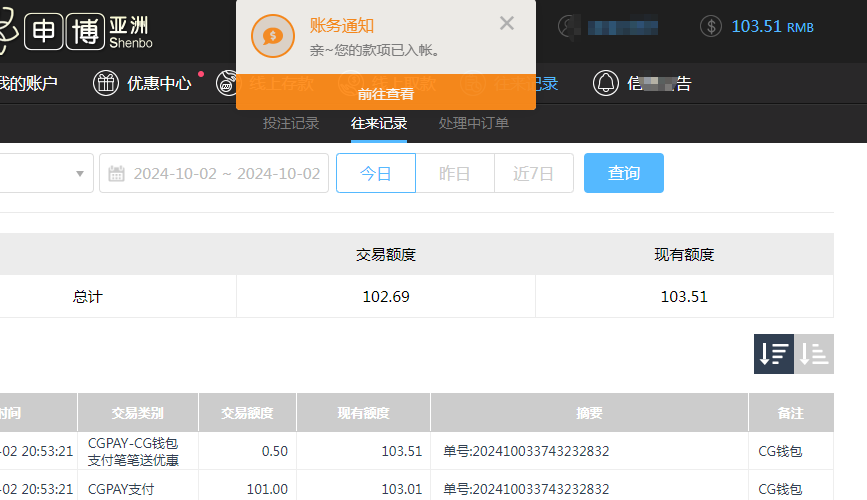Image resolution: width=867 pixels, height=500 pixels.
Task: Click the orange chat-dollar notification icon
Action: coord(272,36)
